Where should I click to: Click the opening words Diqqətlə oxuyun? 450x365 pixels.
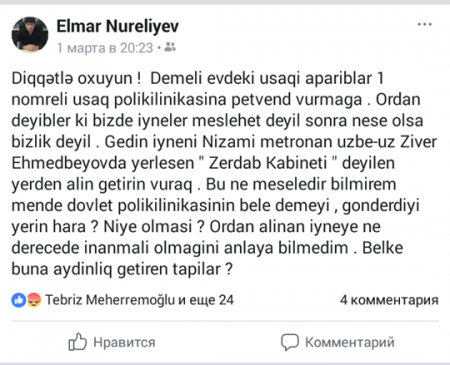[x=72, y=79]
